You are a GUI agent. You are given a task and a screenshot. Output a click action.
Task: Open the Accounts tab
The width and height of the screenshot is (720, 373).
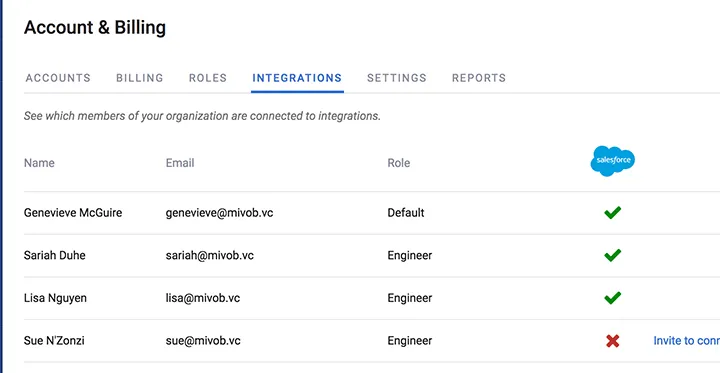click(x=58, y=78)
